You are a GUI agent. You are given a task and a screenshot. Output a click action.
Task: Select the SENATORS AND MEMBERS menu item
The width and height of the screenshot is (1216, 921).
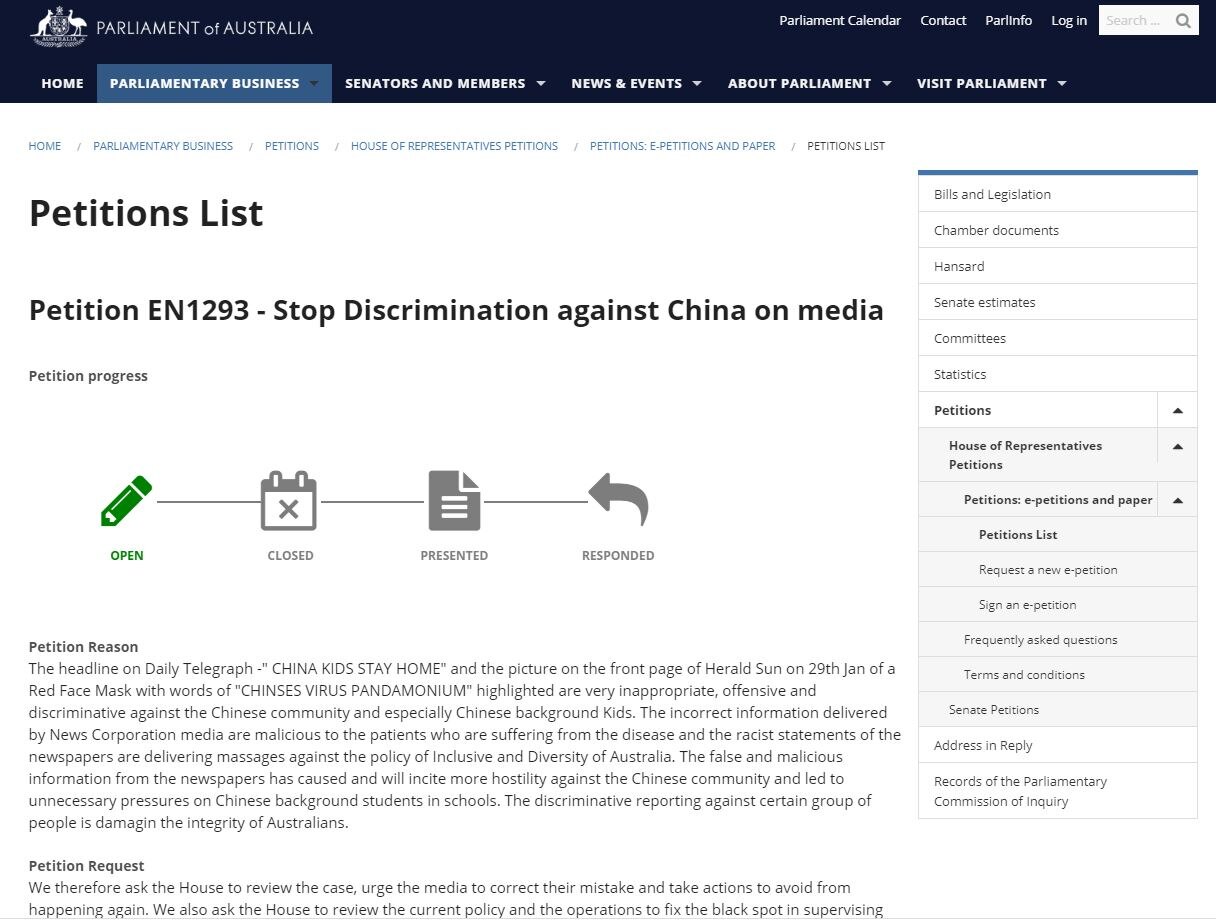point(435,83)
